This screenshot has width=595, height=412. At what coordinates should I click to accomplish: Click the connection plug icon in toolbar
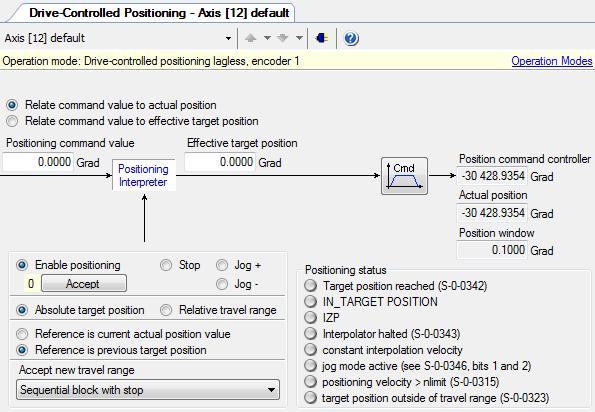tap(322, 38)
